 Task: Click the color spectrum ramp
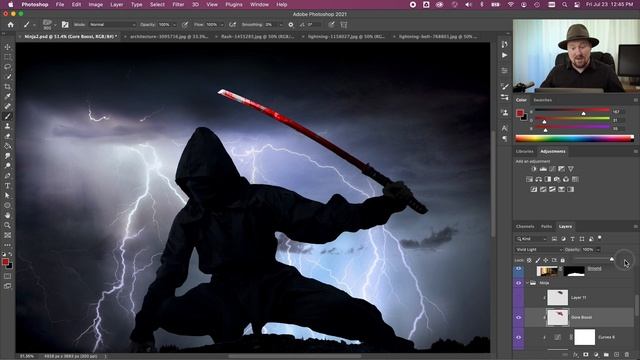(575, 138)
